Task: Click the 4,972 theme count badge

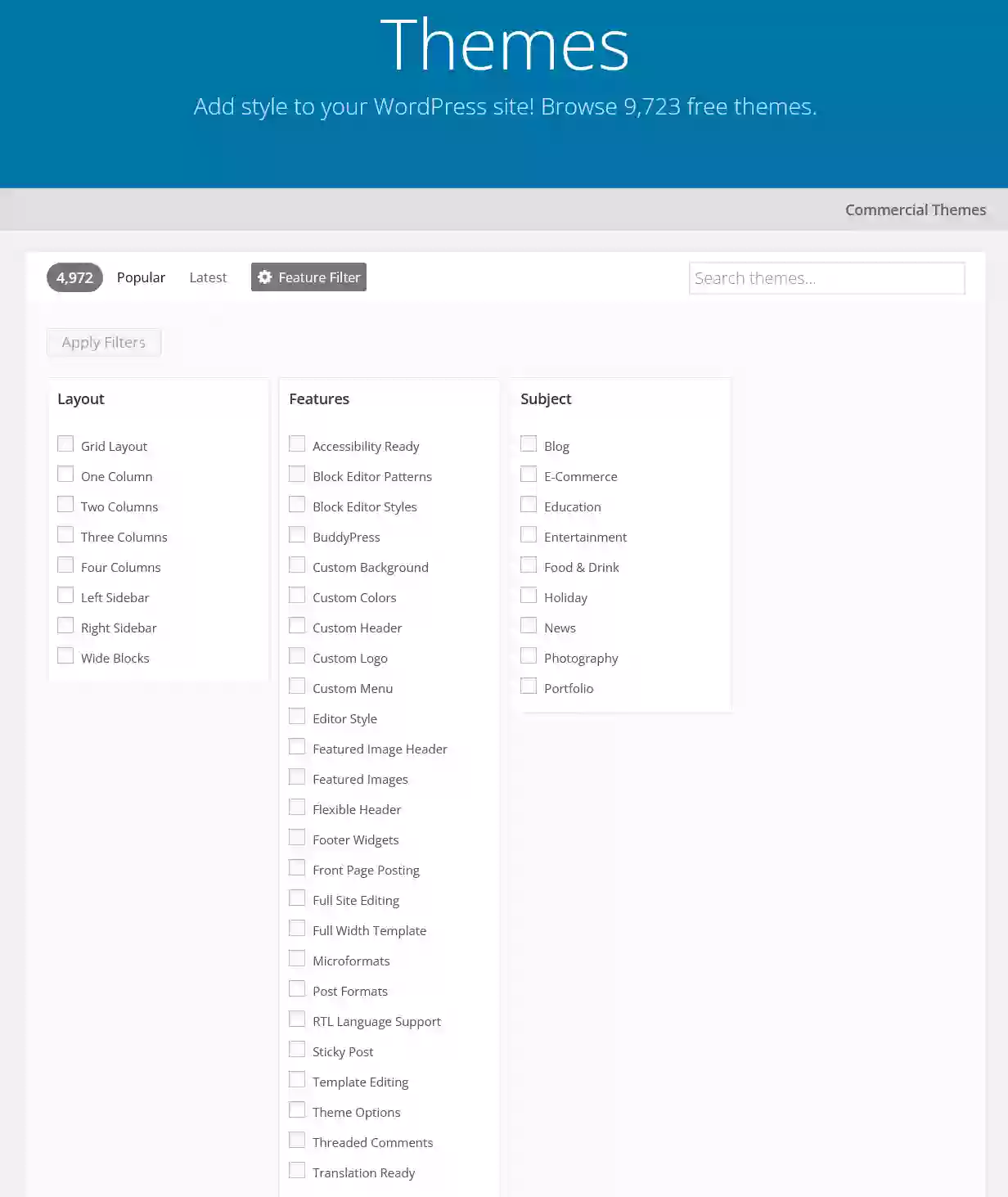Action: [74, 277]
